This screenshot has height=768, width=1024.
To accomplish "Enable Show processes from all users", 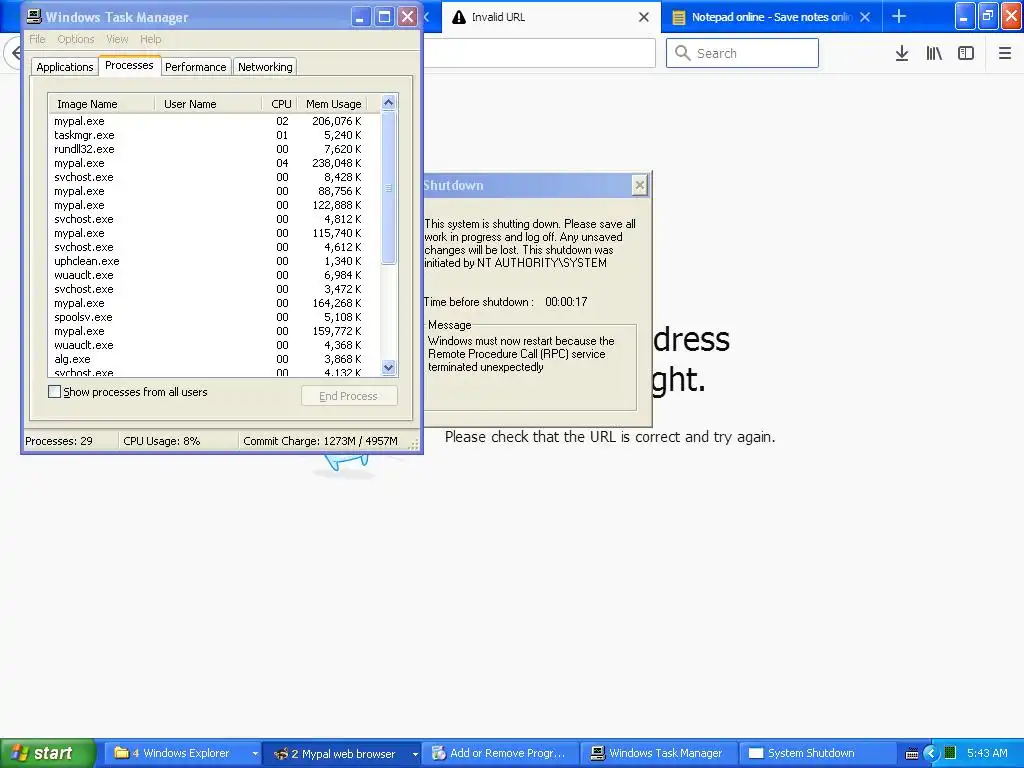I will [55, 392].
